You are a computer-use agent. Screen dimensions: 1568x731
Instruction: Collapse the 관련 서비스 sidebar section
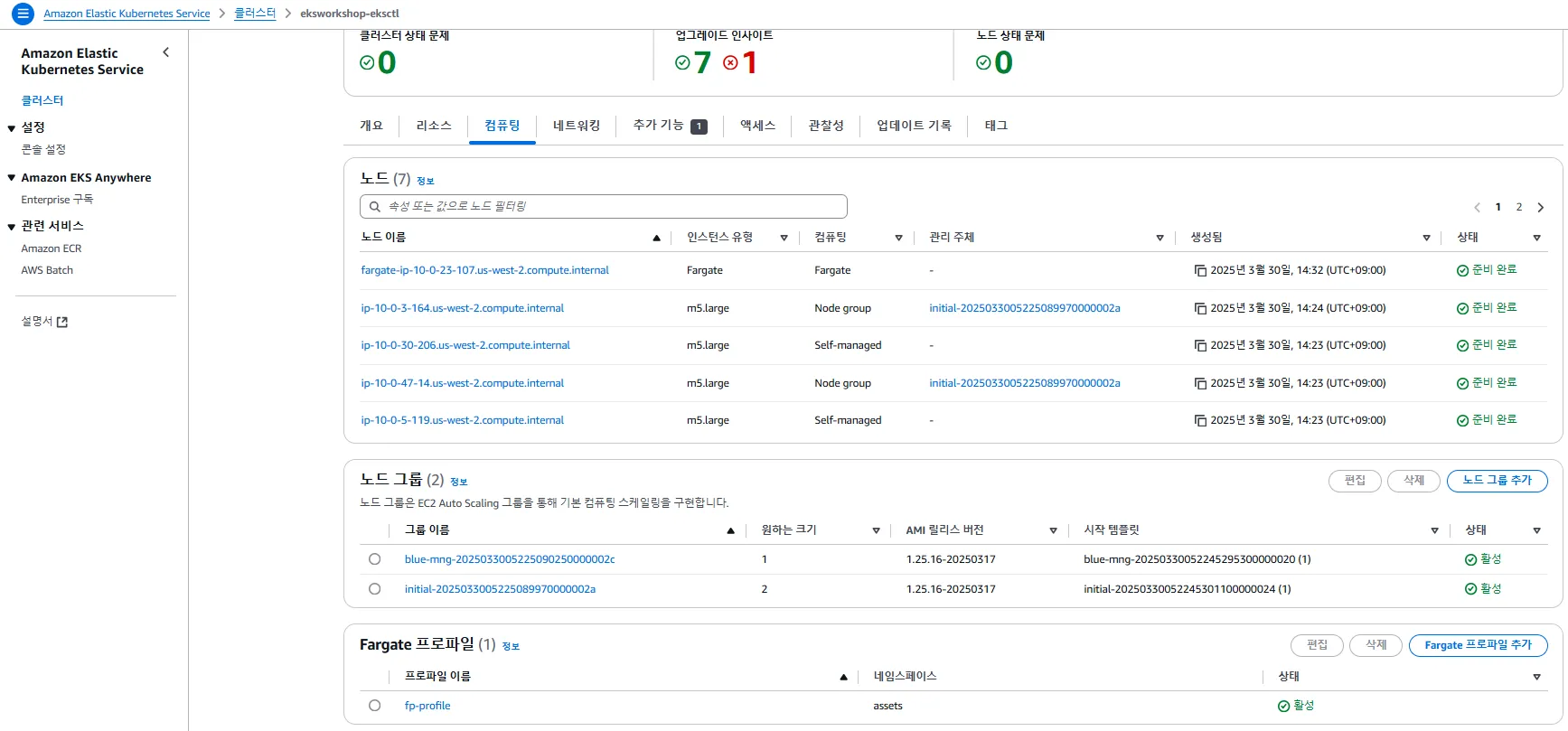pos(12,227)
